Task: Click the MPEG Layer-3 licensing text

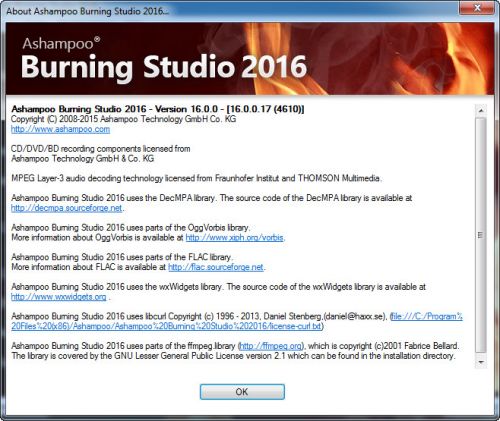Action: click(x=196, y=178)
